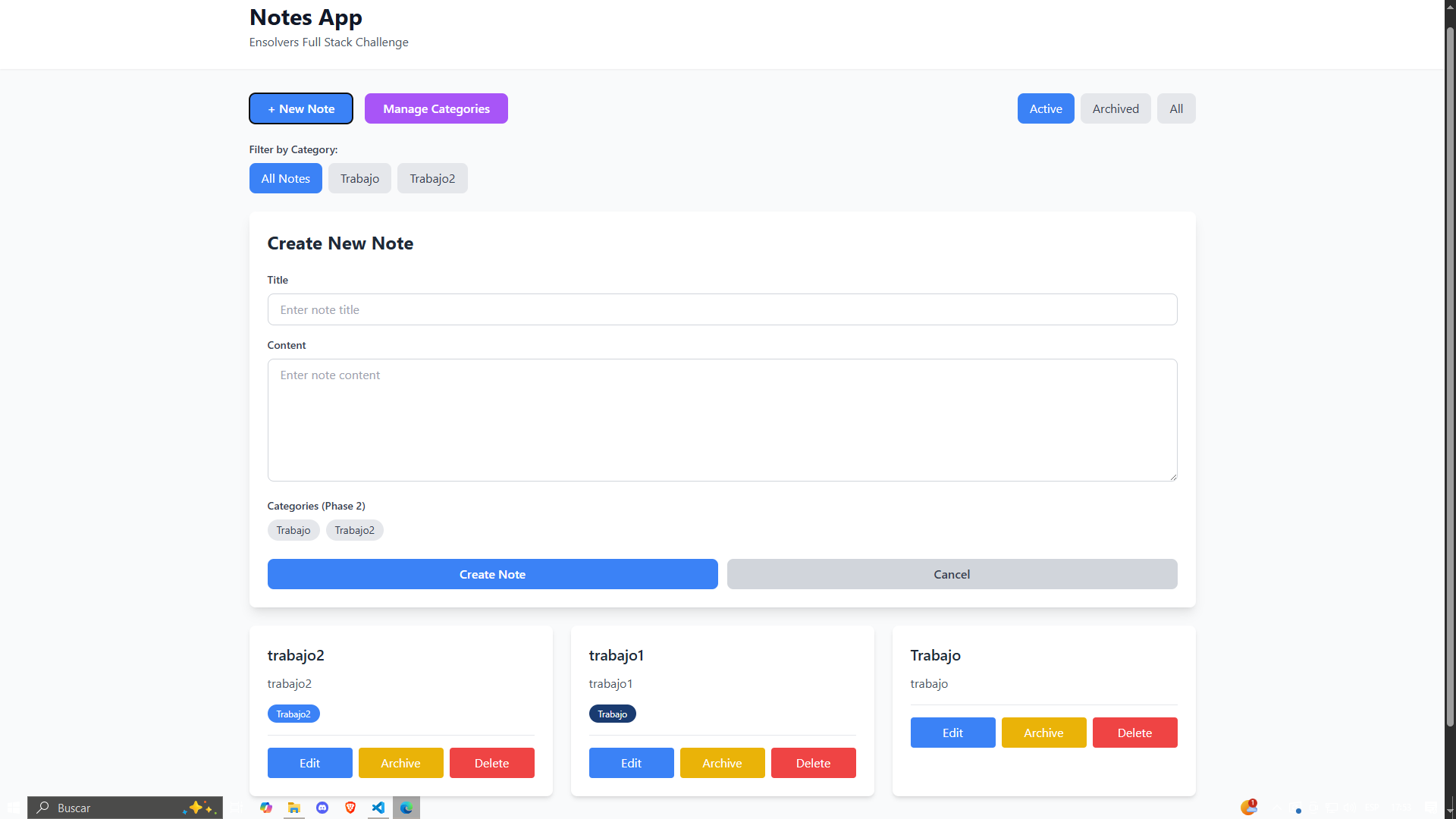Edit the Trabajo note

click(953, 733)
